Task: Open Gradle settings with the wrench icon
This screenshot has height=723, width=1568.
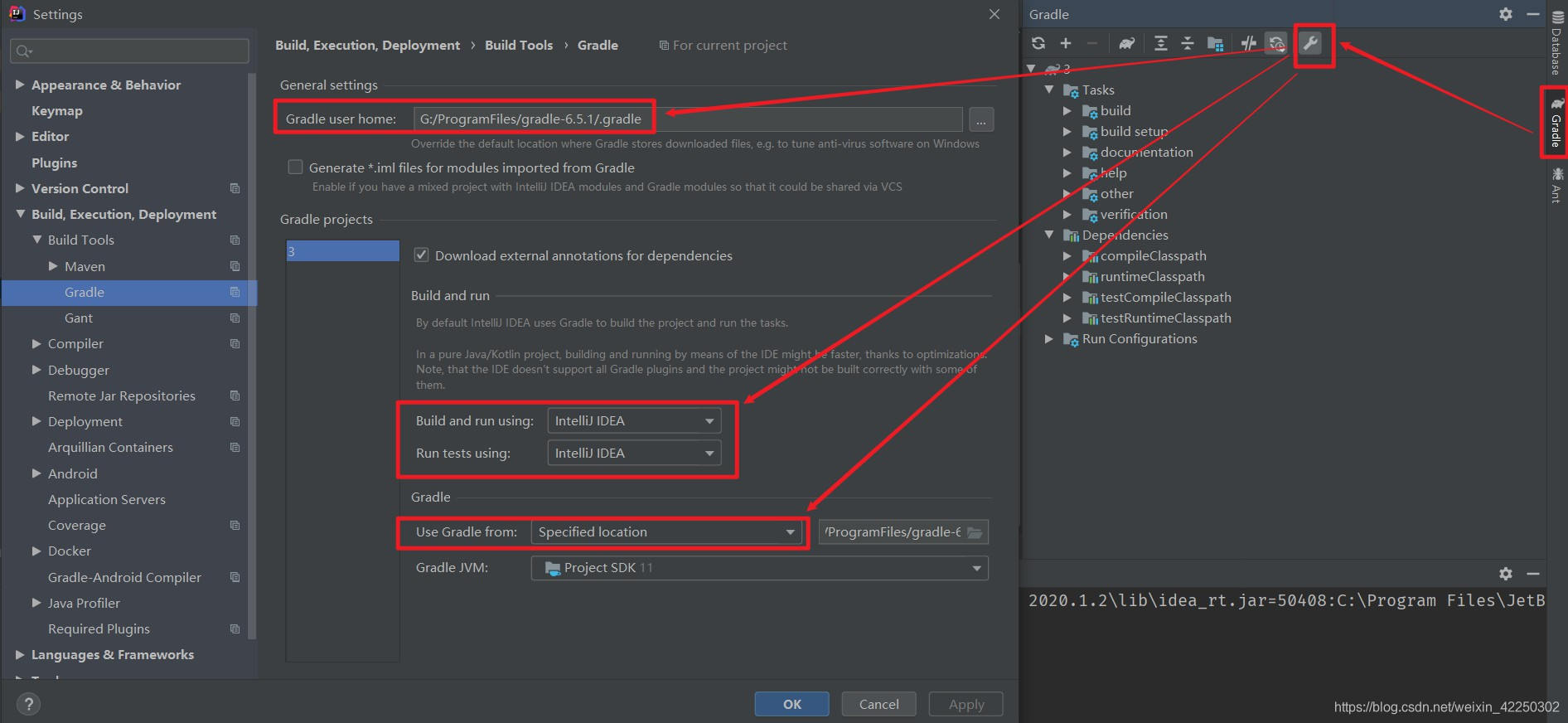Action: click(x=1310, y=43)
